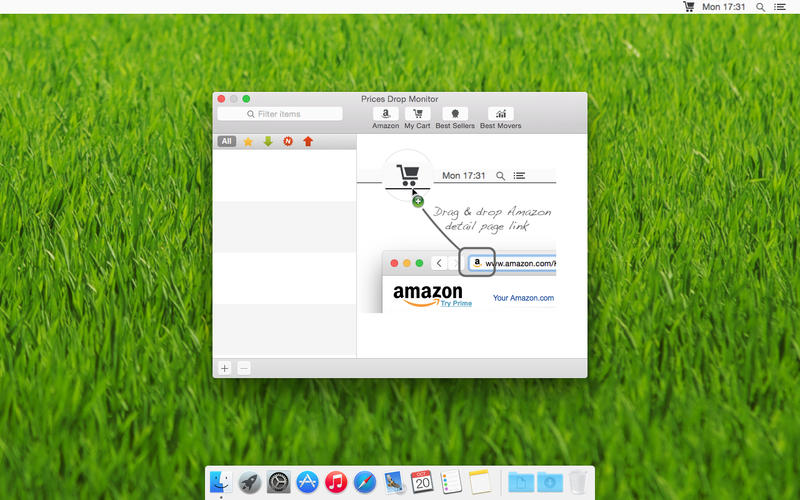
Task: Open Spotlight search in the menu bar
Action: (x=761, y=7)
